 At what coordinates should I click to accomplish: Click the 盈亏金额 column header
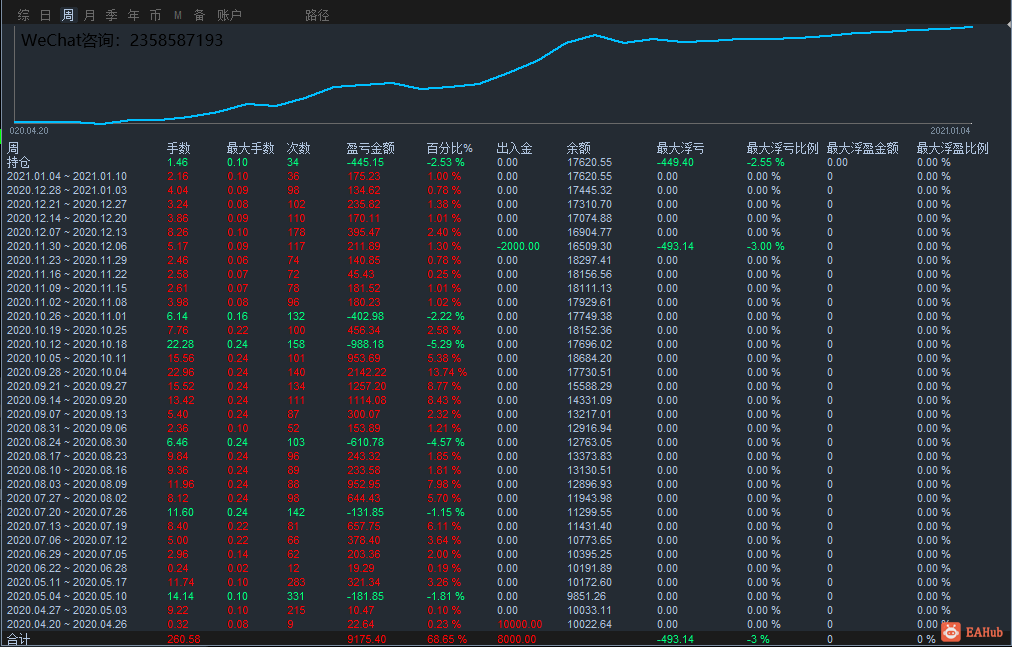pyautogui.click(x=370, y=149)
